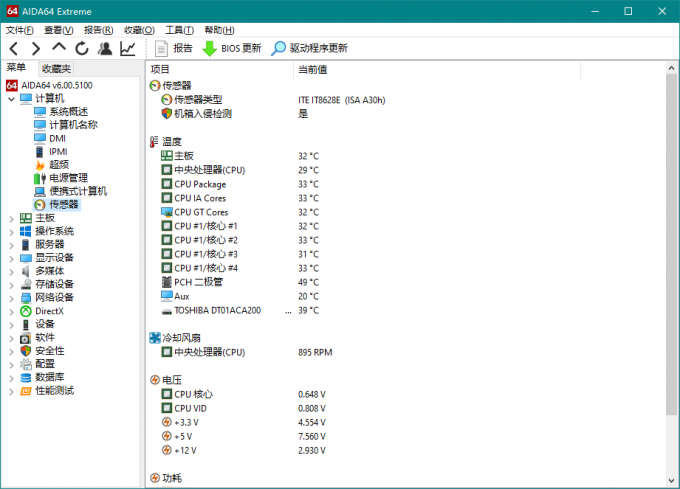Open the 查看(V) menu
Screen dimensions: 680x489
click(x=59, y=30)
